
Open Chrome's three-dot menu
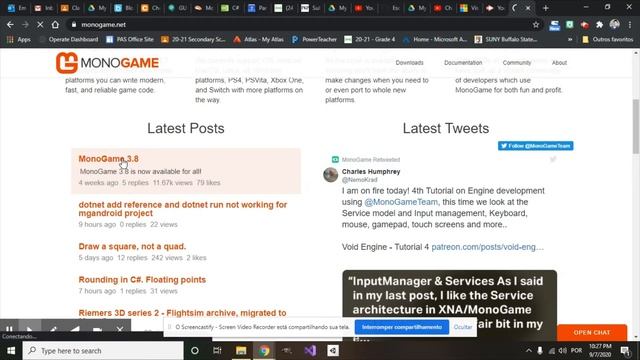pyautogui.click(x=630, y=24)
